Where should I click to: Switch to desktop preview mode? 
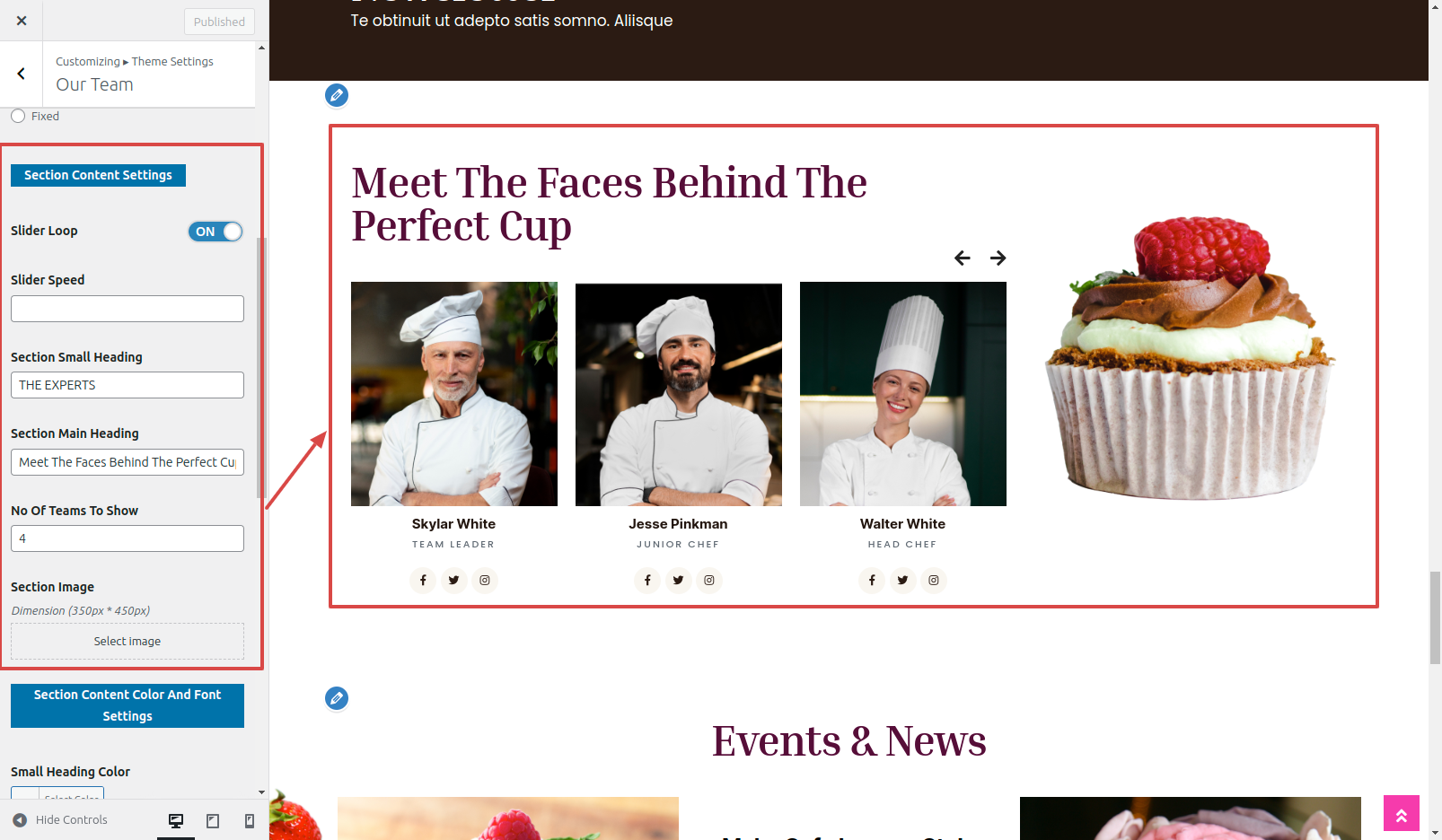coord(176,820)
